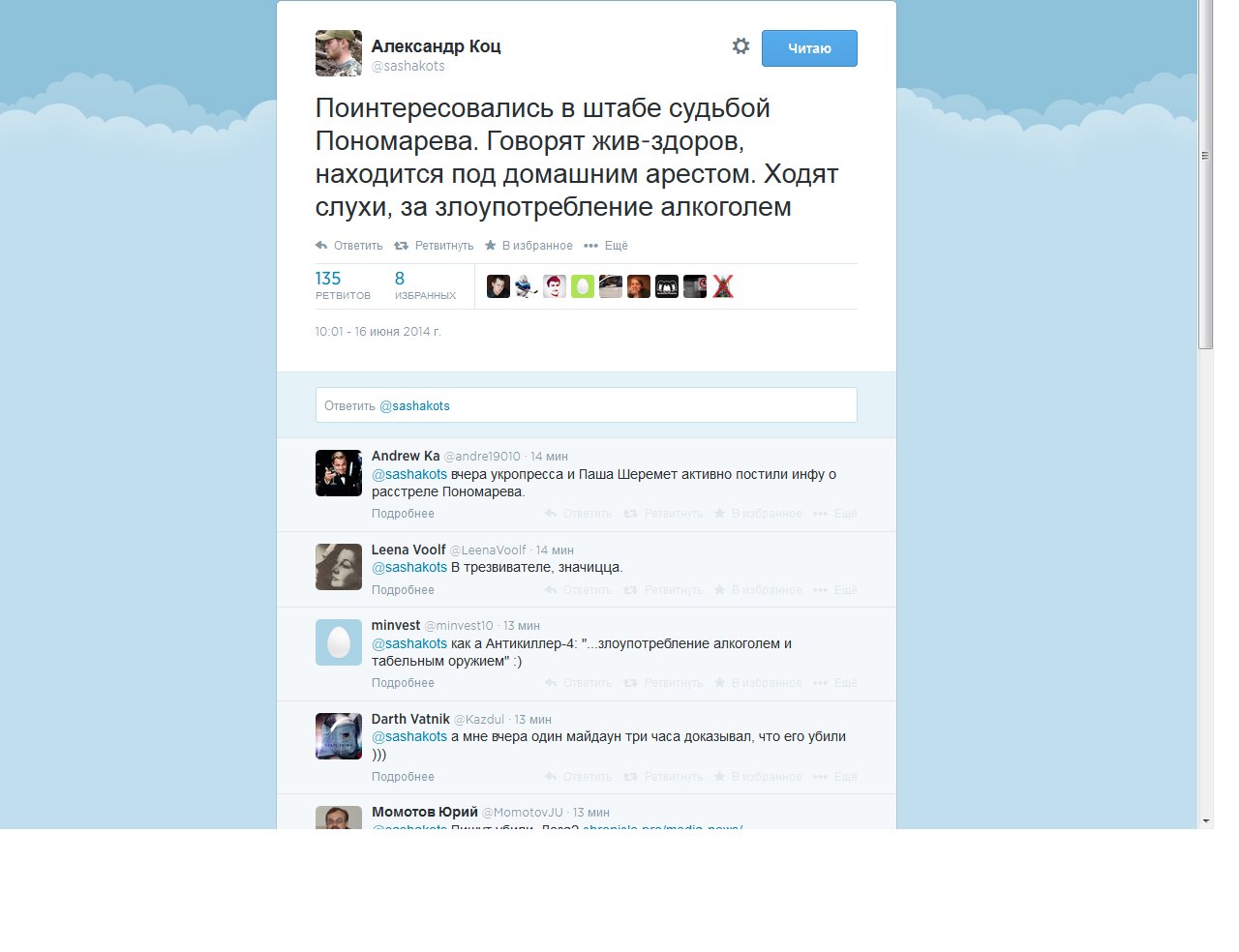Open the tweet timestamp 10:01 - 16 июня 2014
The height and width of the screenshot is (952, 1239).
[378, 332]
